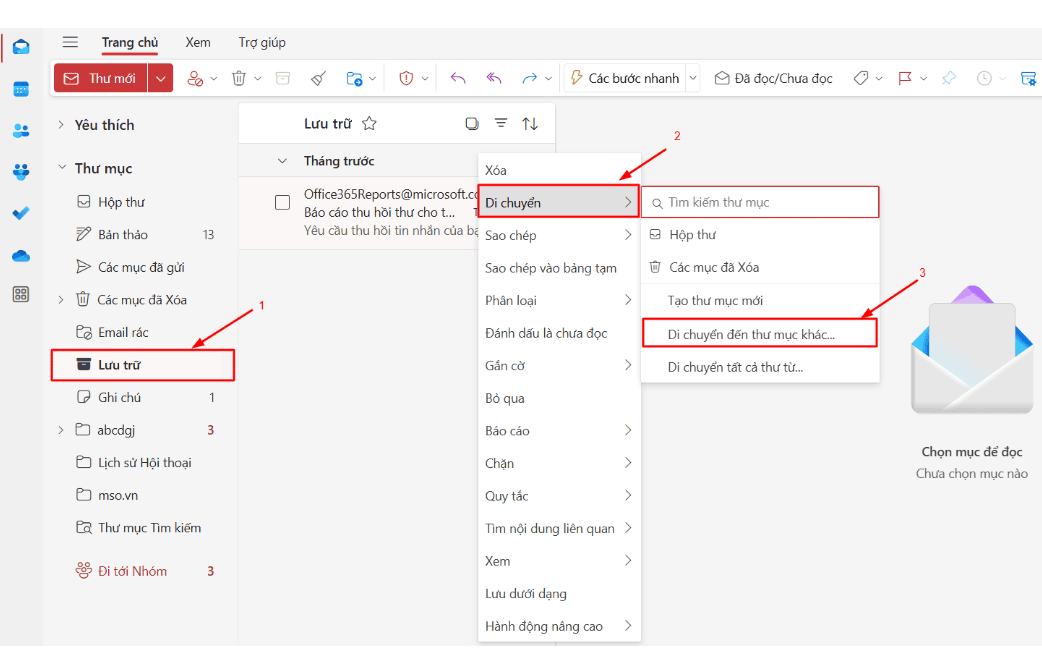Click the Reply all double-arrow icon
Image resolution: width=1042 pixels, height=668 pixels.
(x=494, y=78)
